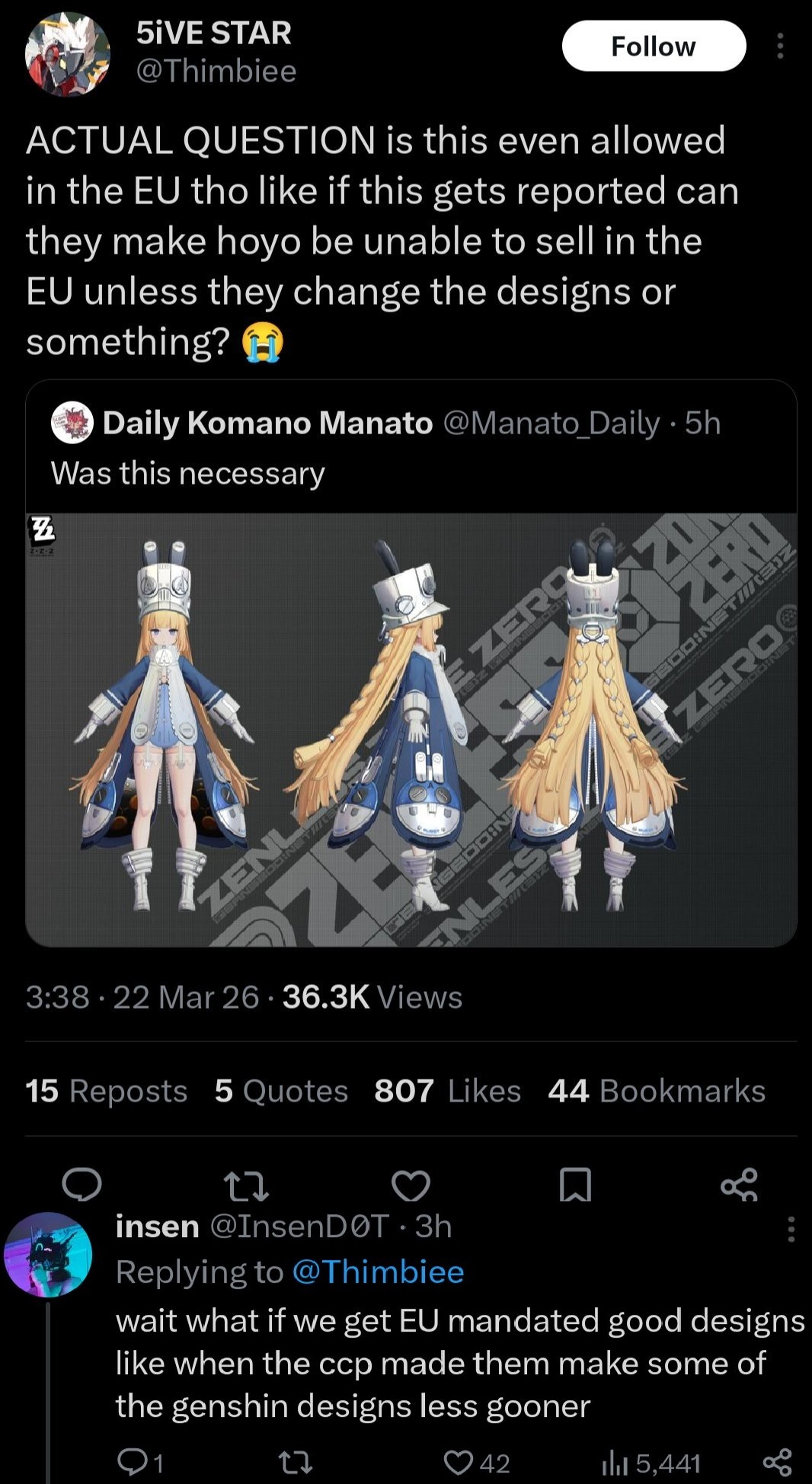Follow the 5iVE STAR account
The image size is (812, 1484).
coord(654,46)
